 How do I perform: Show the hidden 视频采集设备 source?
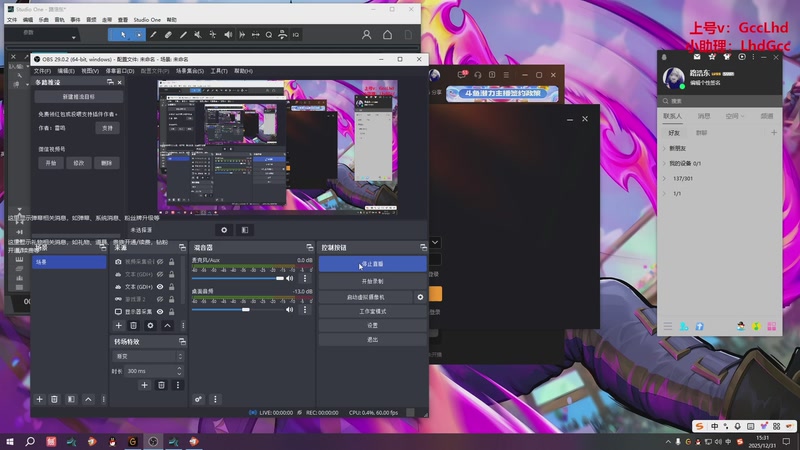point(160,262)
